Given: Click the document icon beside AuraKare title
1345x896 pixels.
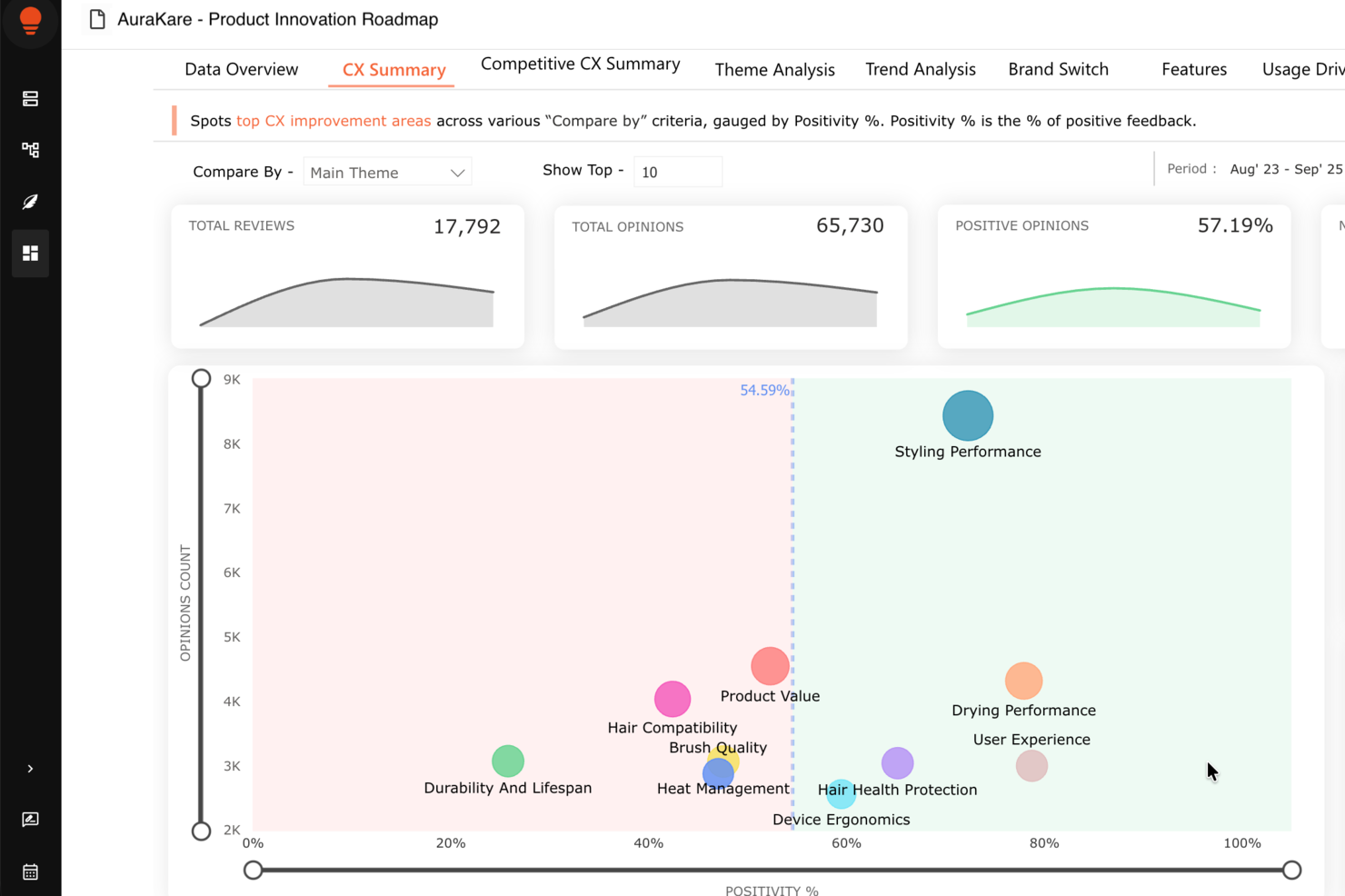Looking at the screenshot, I should [96, 18].
